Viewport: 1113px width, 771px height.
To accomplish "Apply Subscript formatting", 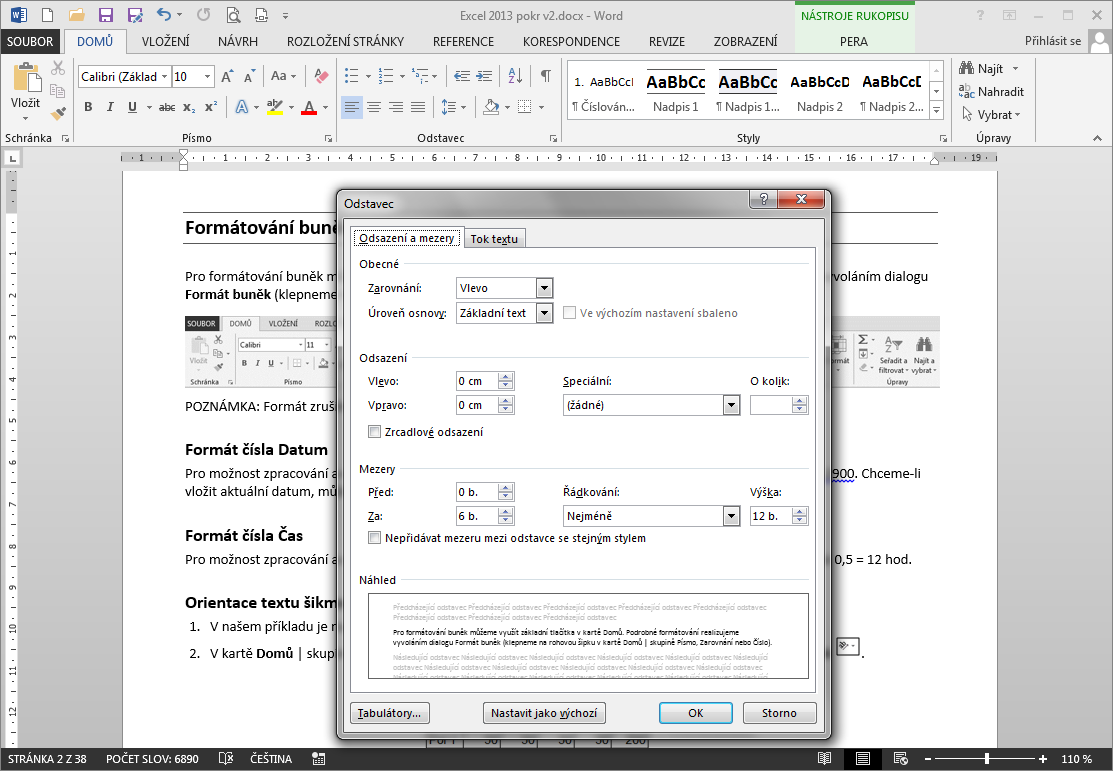I will click(189, 107).
